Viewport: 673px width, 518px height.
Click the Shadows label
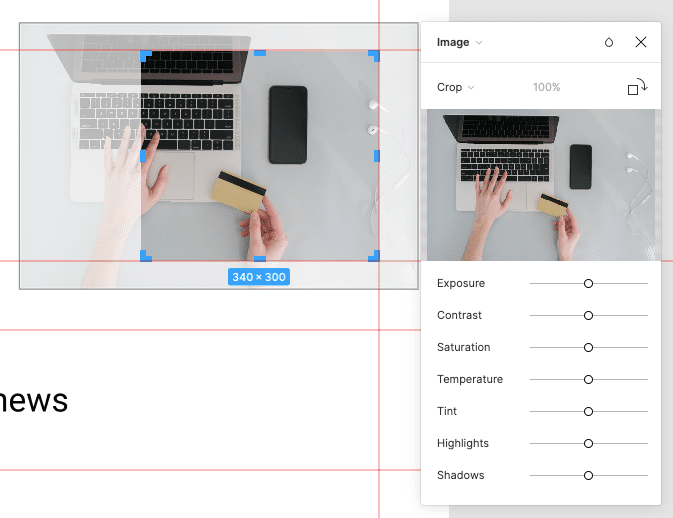(461, 475)
